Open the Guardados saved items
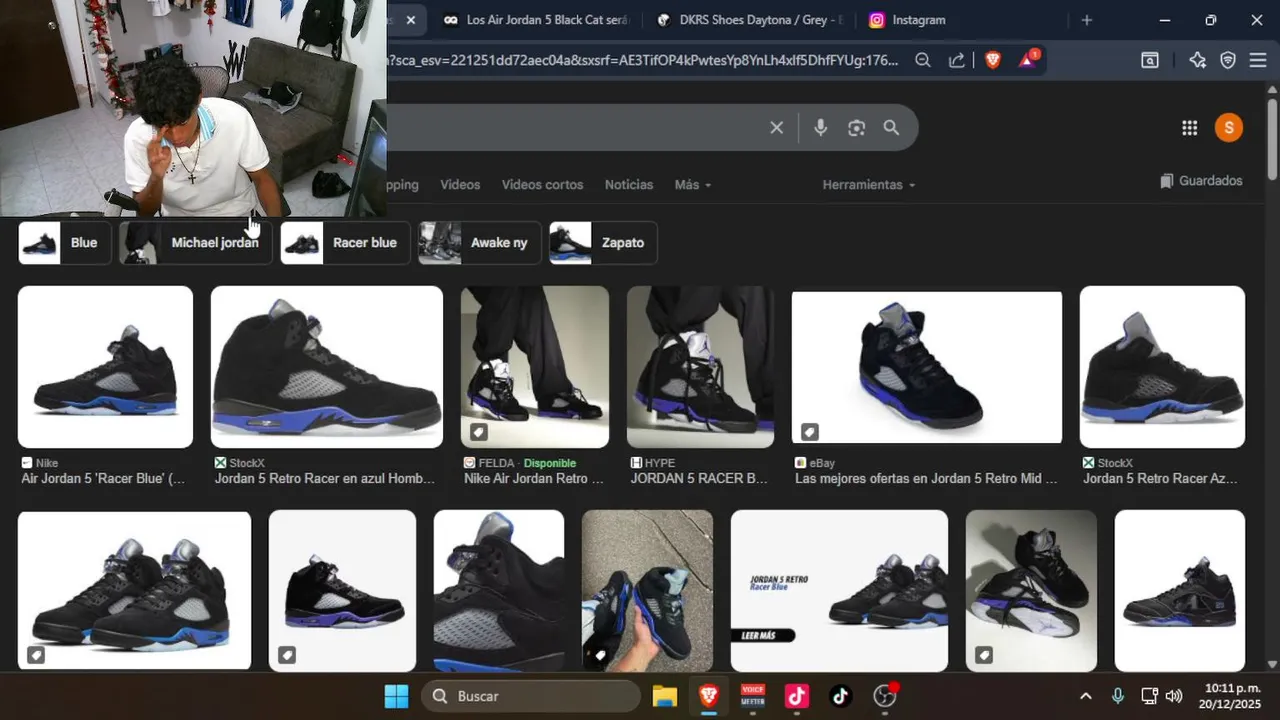The width and height of the screenshot is (1280, 720). (1201, 181)
